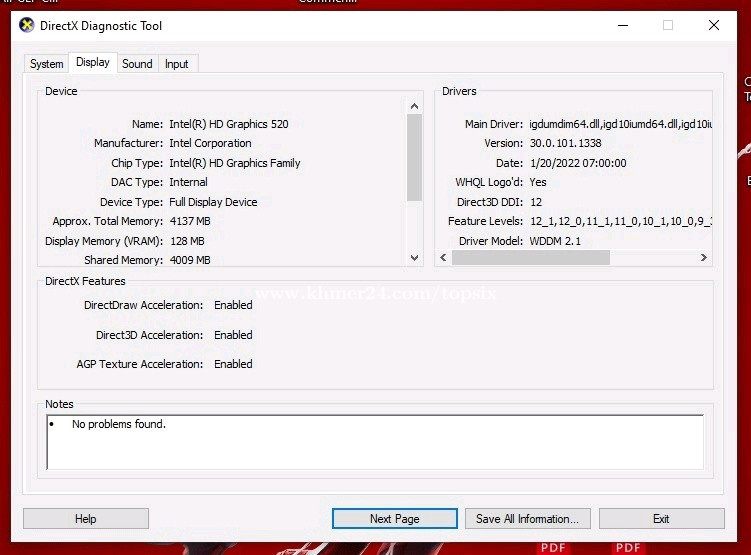Click Device list scroll up arrow

pyautogui.click(x=414, y=106)
